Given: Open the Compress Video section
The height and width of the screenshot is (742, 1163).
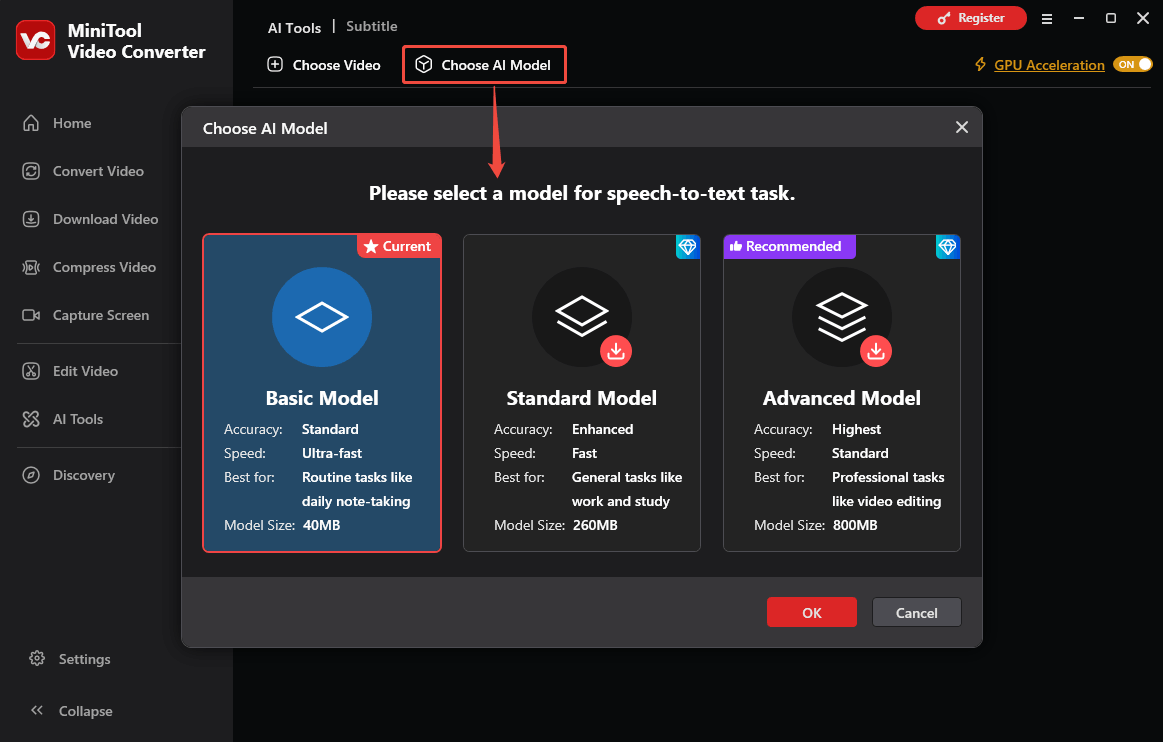Looking at the screenshot, I should tap(89, 267).
